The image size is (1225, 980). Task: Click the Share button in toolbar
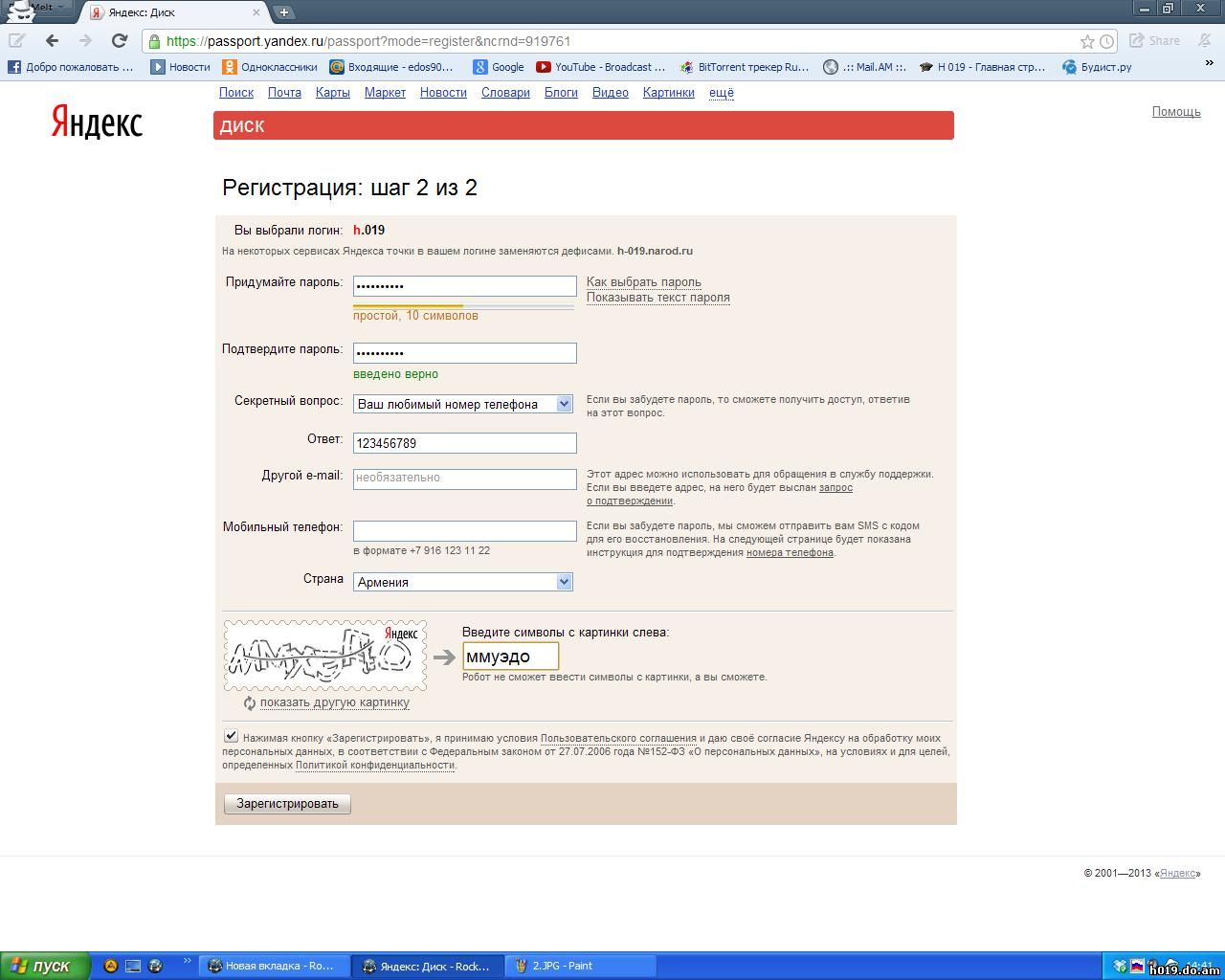point(1155,41)
